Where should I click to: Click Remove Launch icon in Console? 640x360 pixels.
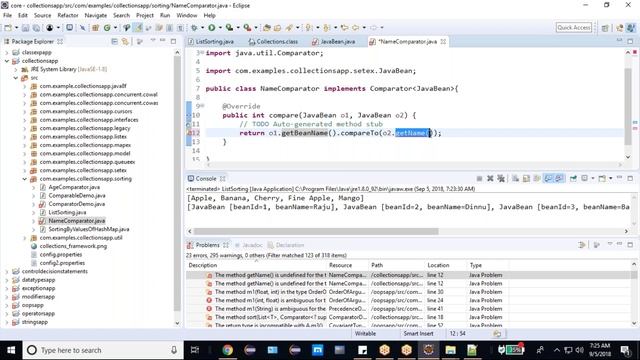[x=490, y=178]
